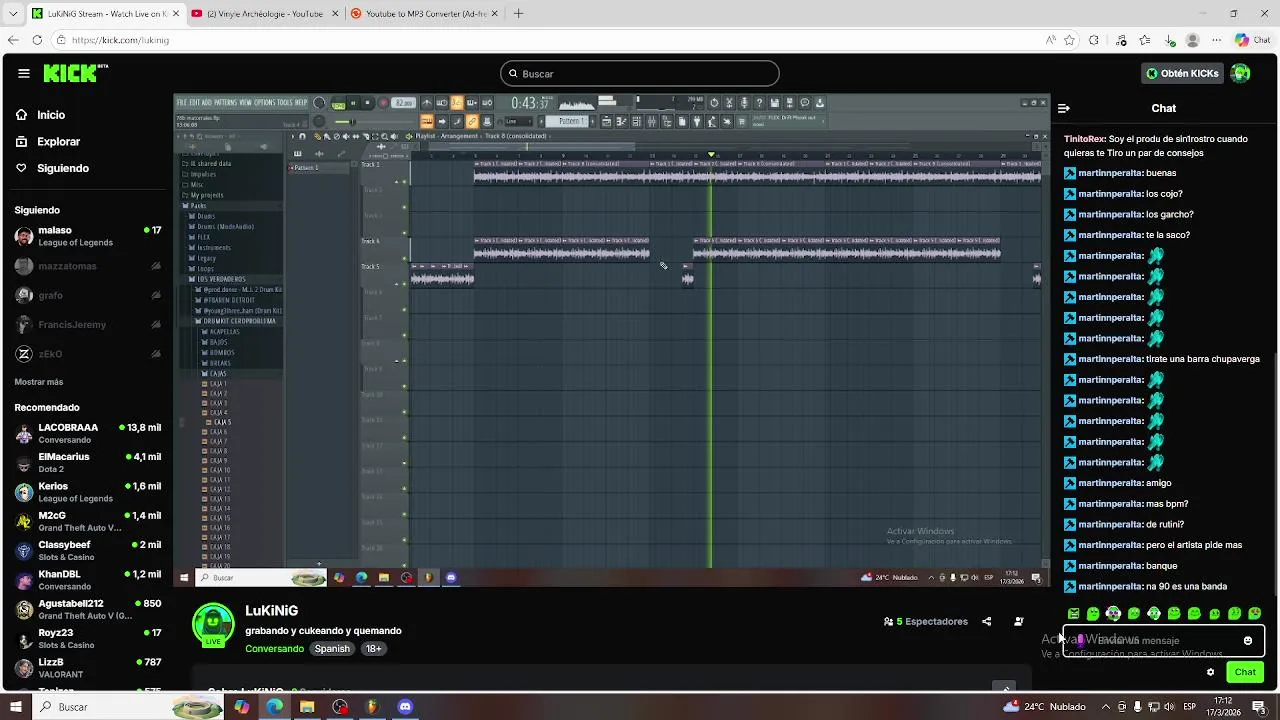Click the LuKiNiG streamer avatar
Screen dimensions: 1280x720
coord(213,625)
